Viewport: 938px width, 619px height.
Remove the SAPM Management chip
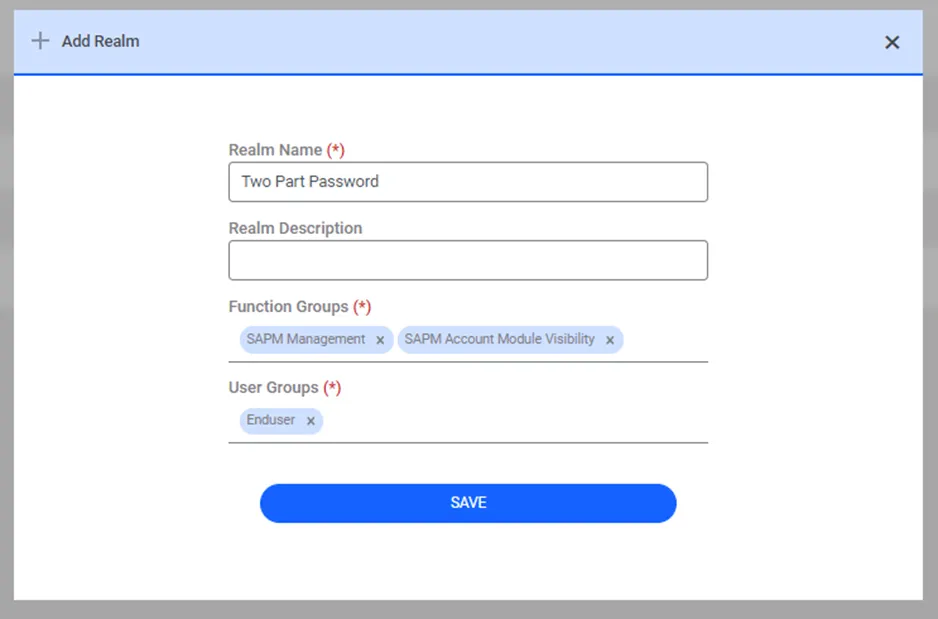380,340
